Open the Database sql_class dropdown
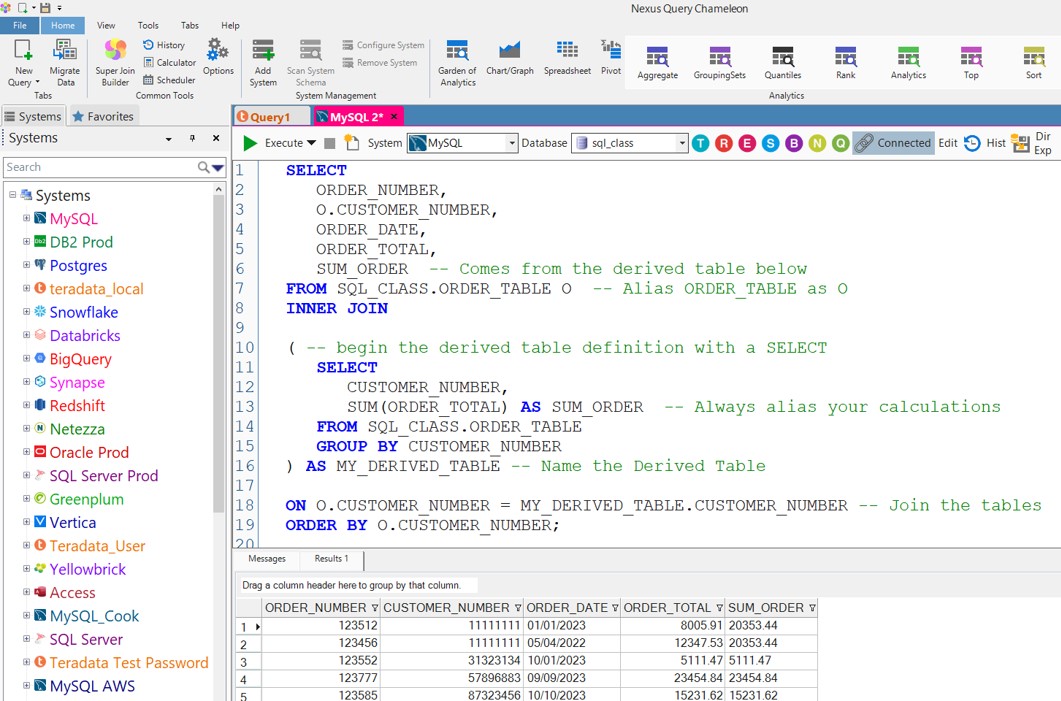Viewport: 1061px width, 701px height. coord(682,143)
